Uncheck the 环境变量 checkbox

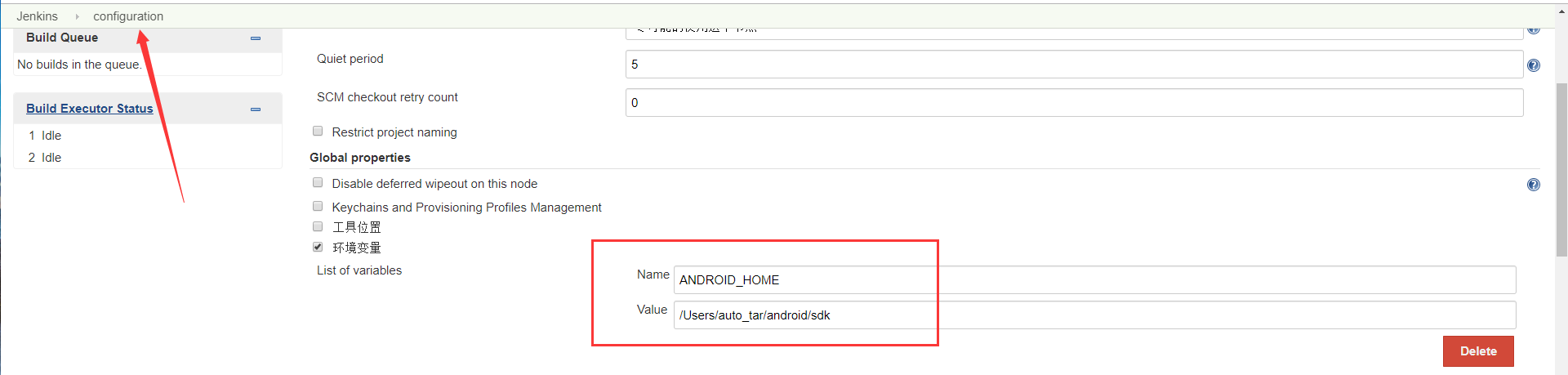point(318,247)
